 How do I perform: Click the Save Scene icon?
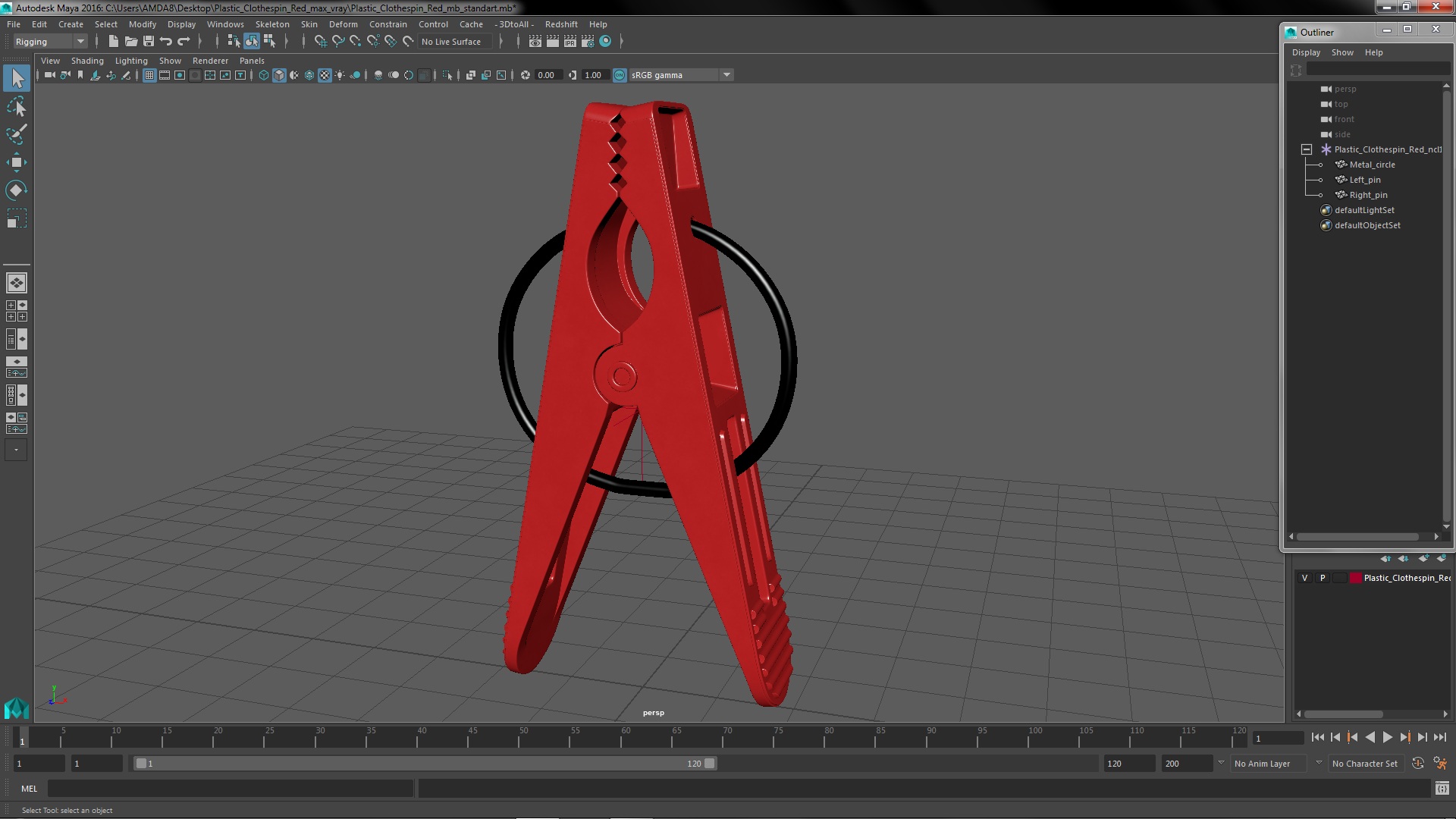coord(149,42)
